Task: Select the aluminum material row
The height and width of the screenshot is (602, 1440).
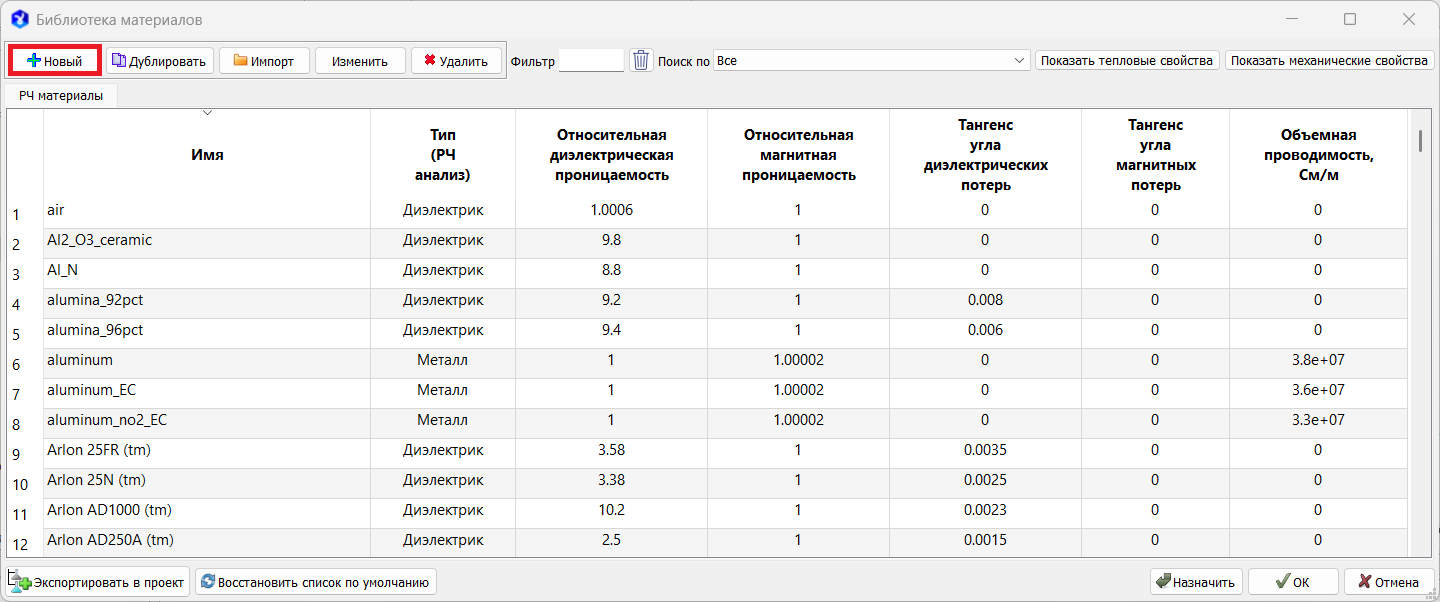Action: pos(80,360)
